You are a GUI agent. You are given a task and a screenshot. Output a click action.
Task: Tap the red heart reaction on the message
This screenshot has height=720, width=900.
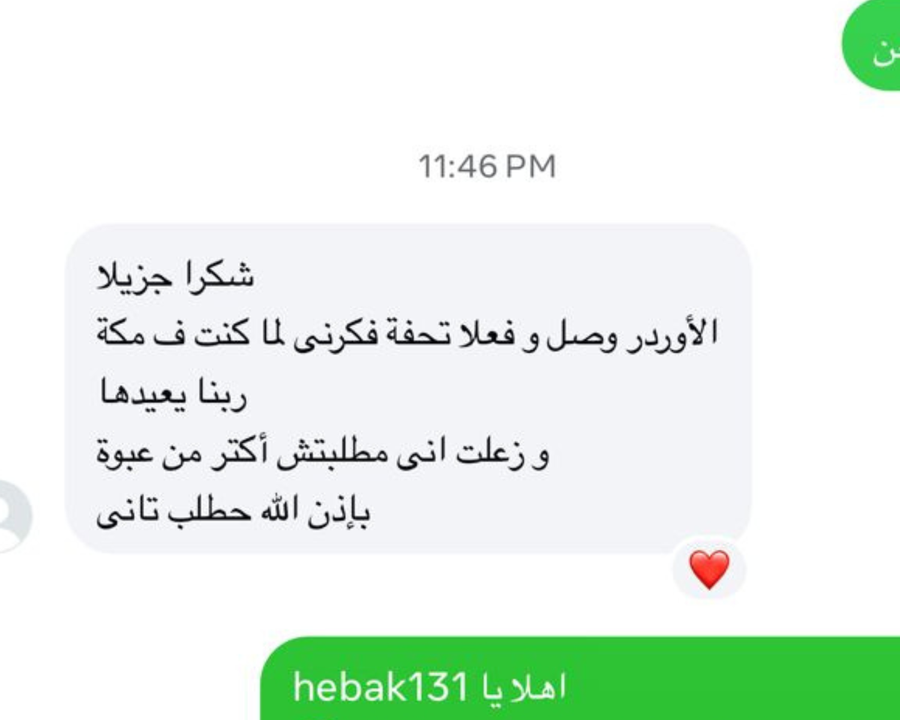(x=709, y=569)
